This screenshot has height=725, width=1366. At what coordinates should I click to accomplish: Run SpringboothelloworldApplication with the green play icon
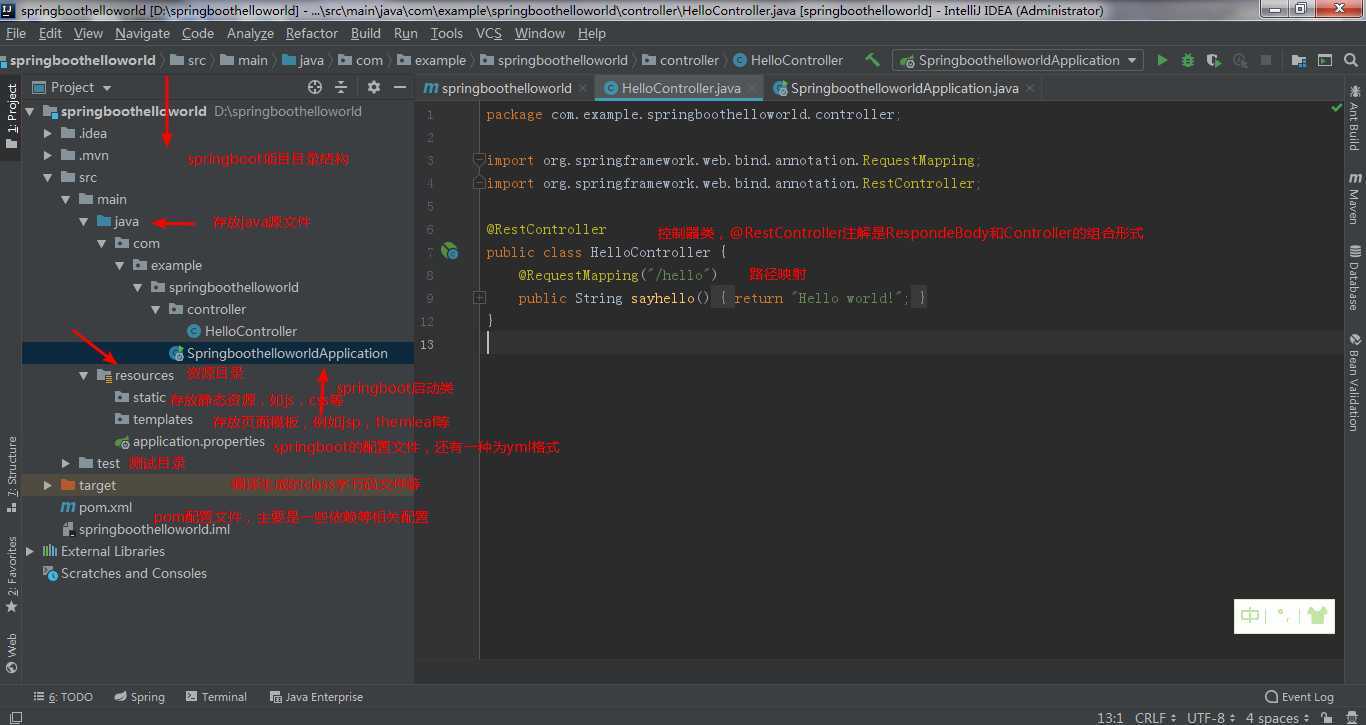[1162, 60]
